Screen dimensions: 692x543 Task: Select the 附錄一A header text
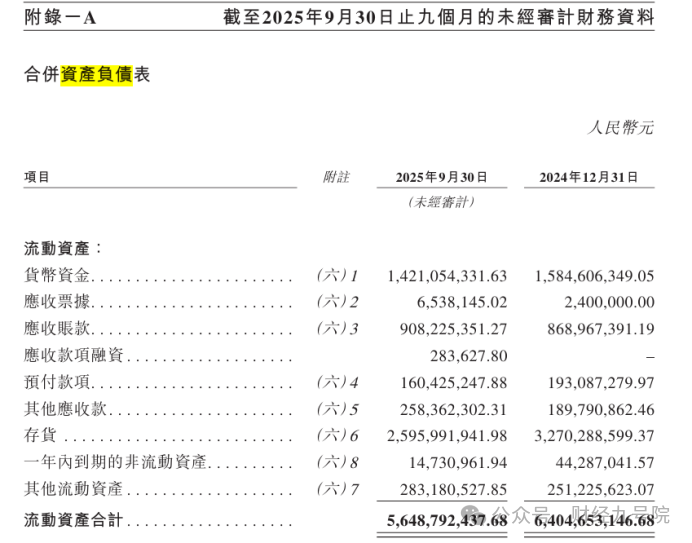click(60, 18)
